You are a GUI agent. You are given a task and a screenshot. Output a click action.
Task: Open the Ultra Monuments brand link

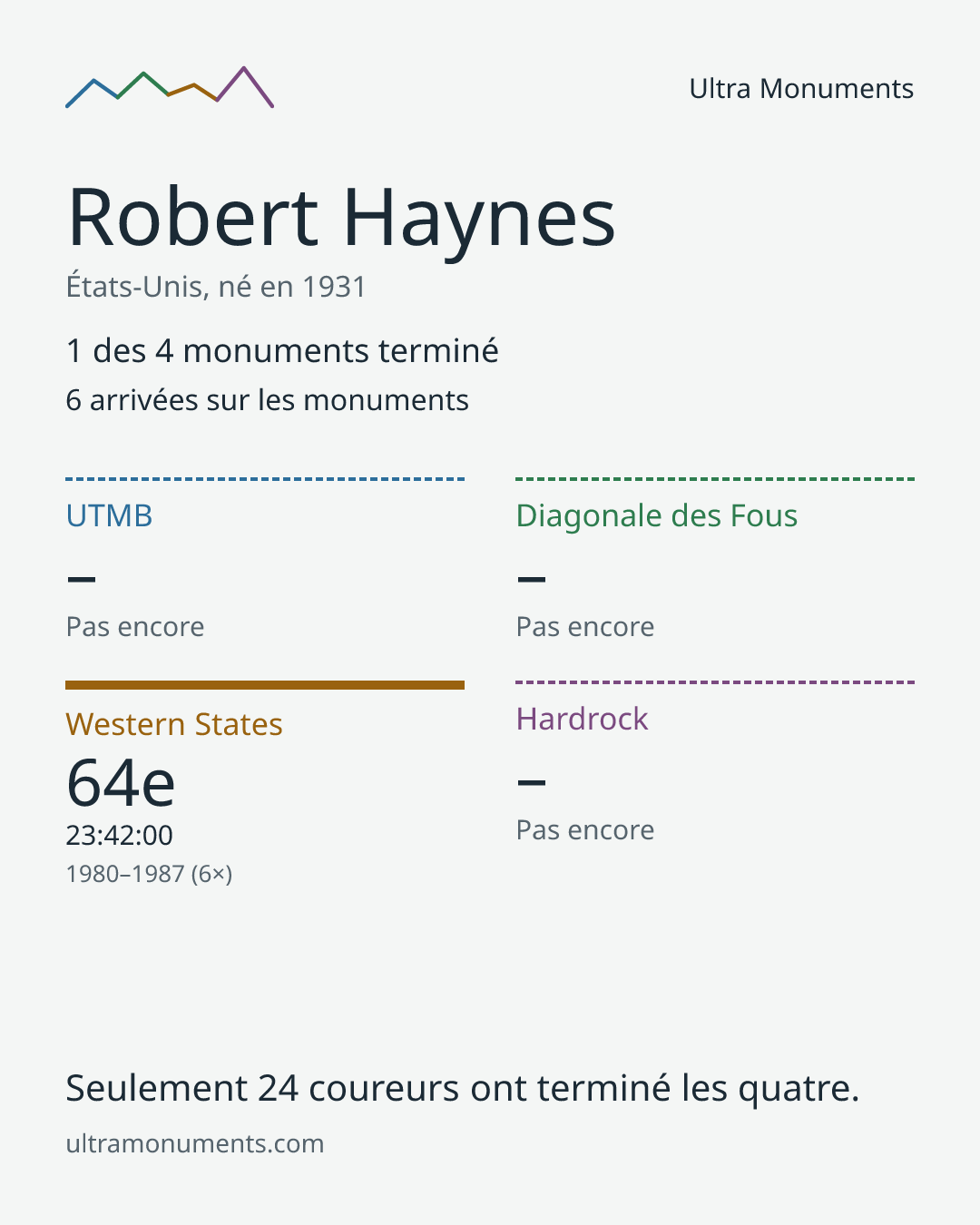click(801, 89)
